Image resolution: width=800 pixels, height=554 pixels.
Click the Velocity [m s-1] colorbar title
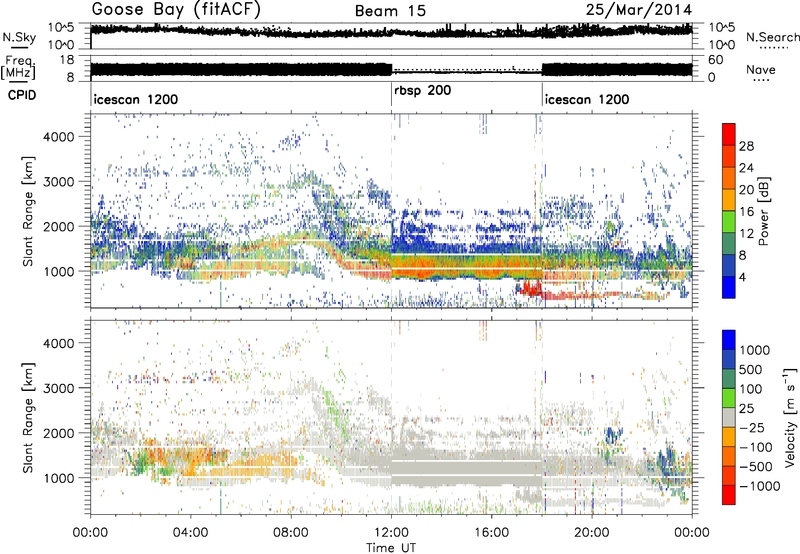point(790,417)
